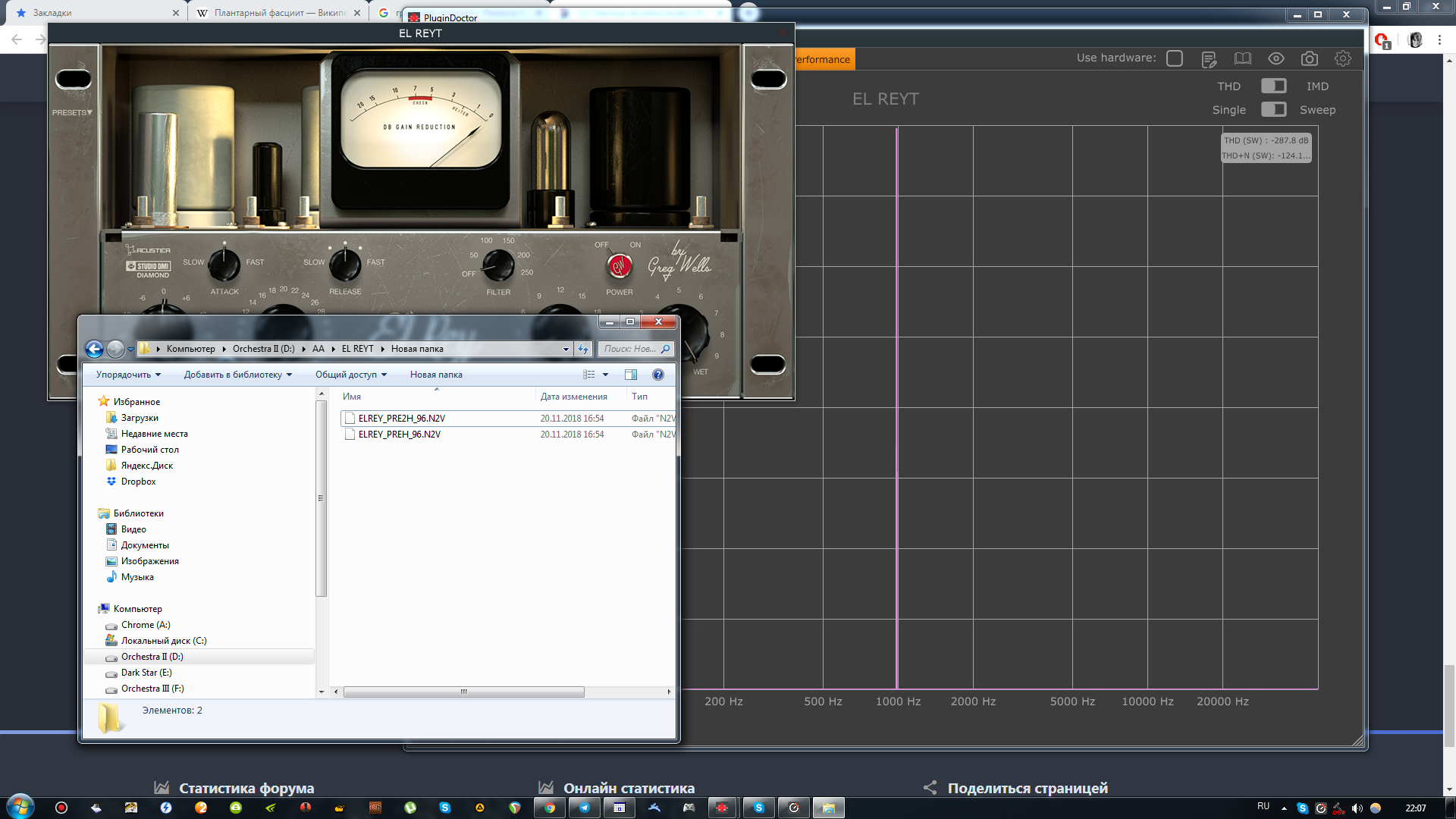Click the FILTER knob on EL REYT
The width and height of the screenshot is (1456, 819).
pos(498,265)
